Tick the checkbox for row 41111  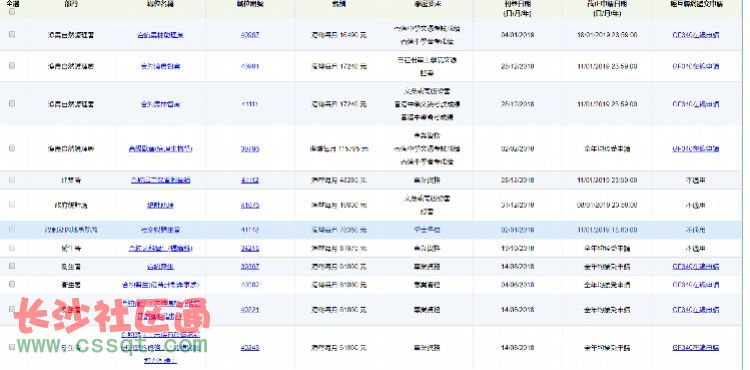click(12, 103)
